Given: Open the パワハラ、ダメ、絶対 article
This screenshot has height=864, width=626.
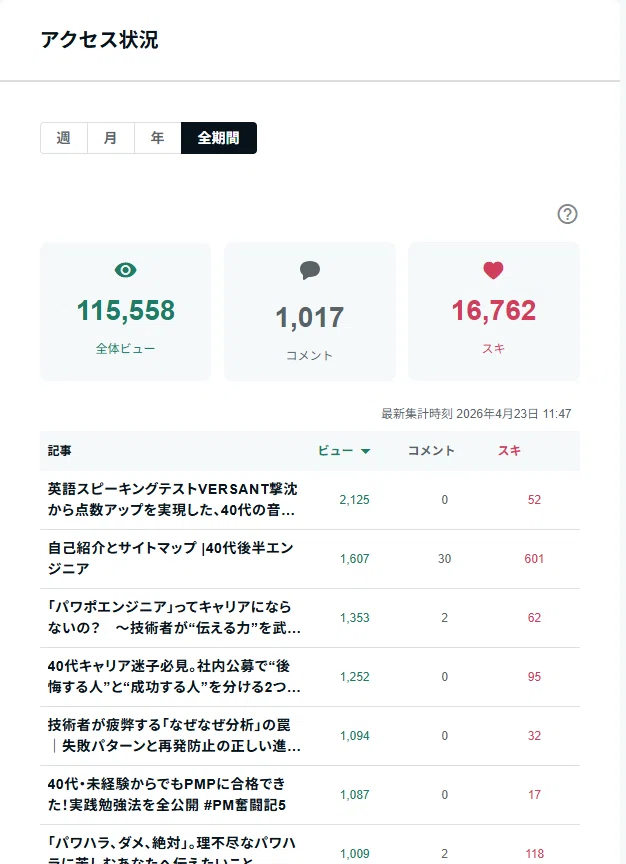Looking at the screenshot, I should coord(172,849).
